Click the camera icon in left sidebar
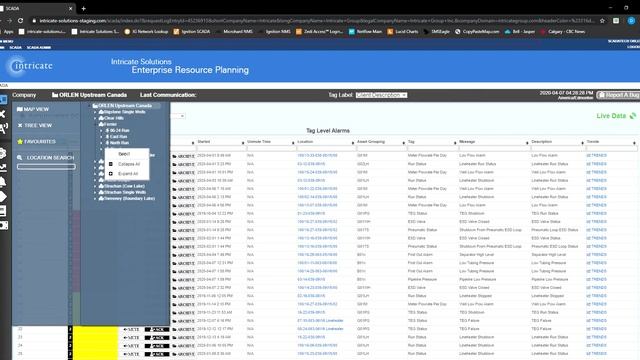Screen dimensions: 640x360 (4, 225)
